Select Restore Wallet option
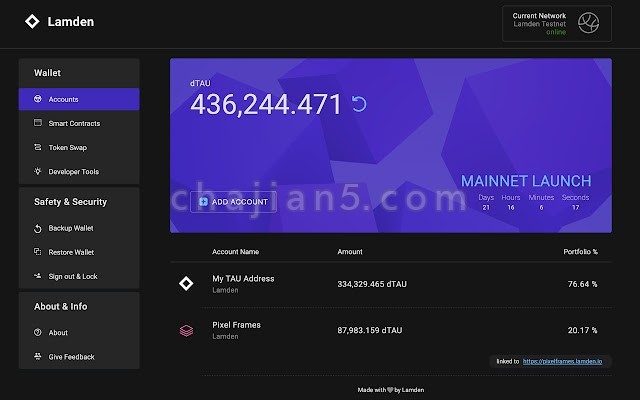The width and height of the screenshot is (640, 400). pos(79,252)
